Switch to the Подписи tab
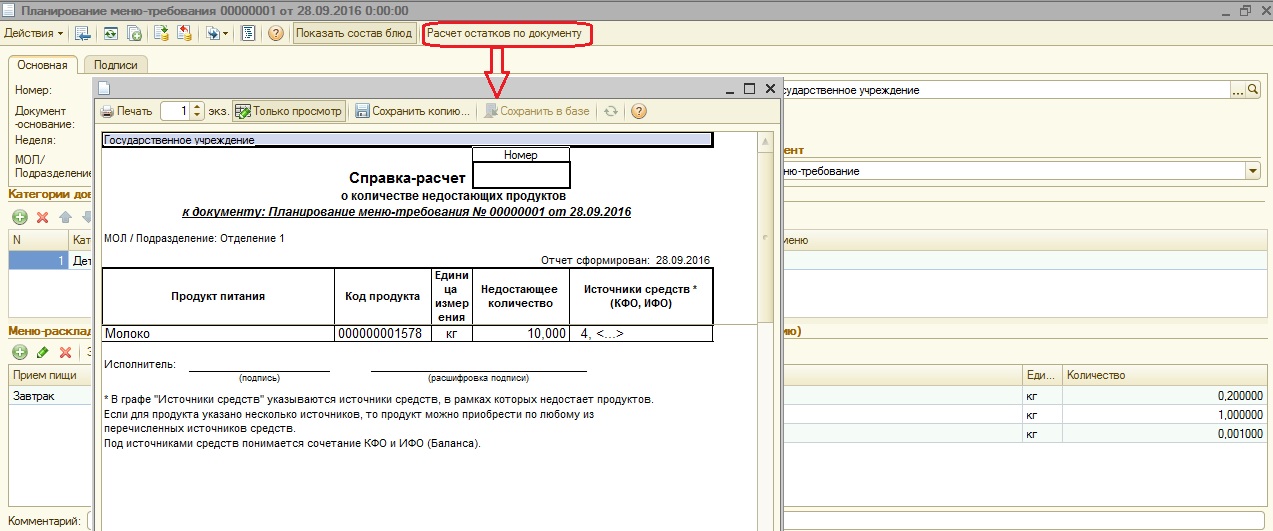 tap(114, 65)
